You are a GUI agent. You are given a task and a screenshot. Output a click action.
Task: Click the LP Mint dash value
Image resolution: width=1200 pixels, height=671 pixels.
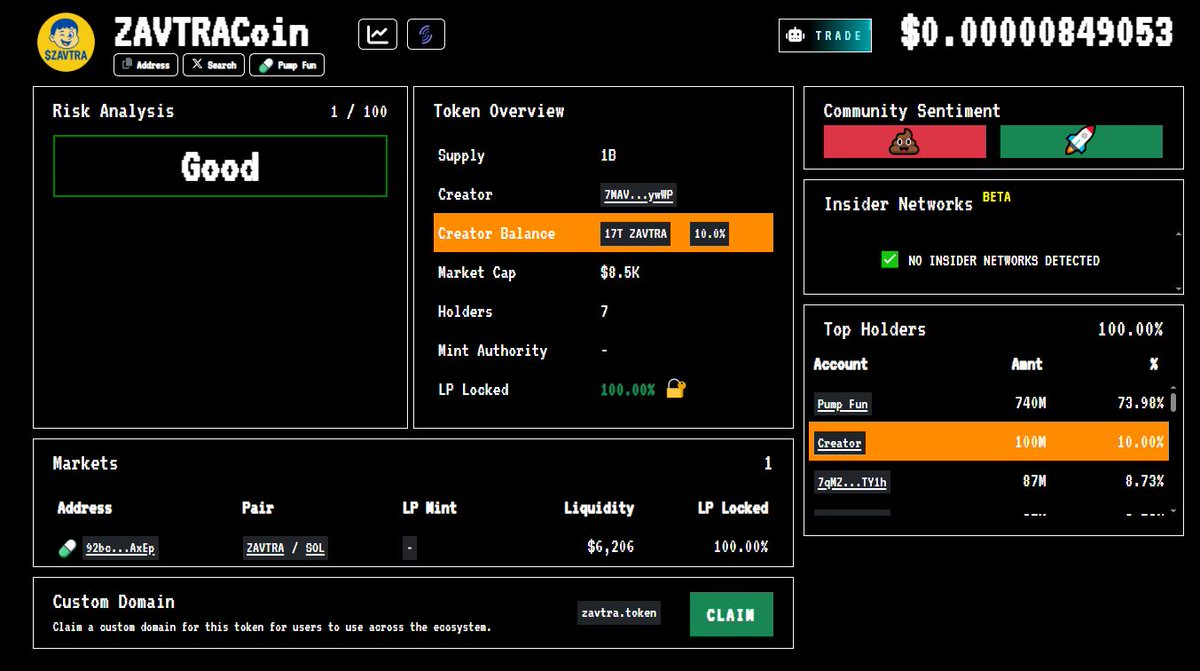tap(410, 548)
